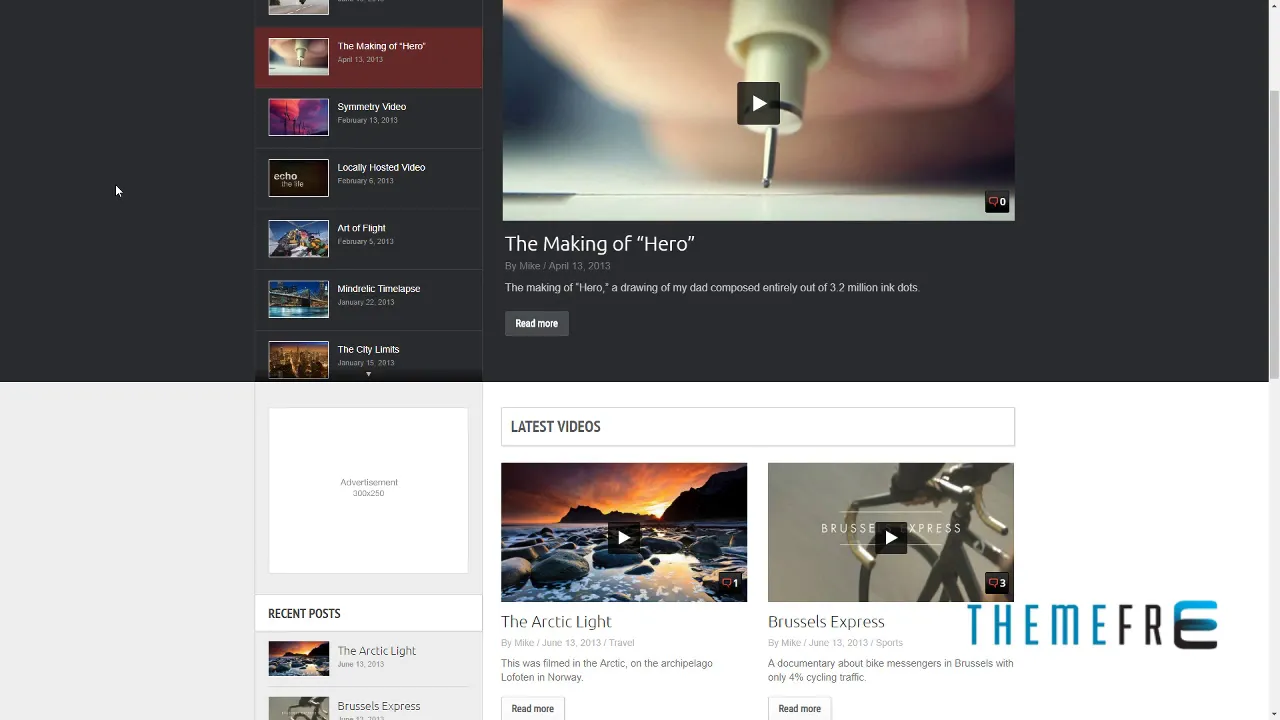The width and height of the screenshot is (1280, 720).
Task: Click the "Hero" playlist thumbnail image
Action: 298,57
